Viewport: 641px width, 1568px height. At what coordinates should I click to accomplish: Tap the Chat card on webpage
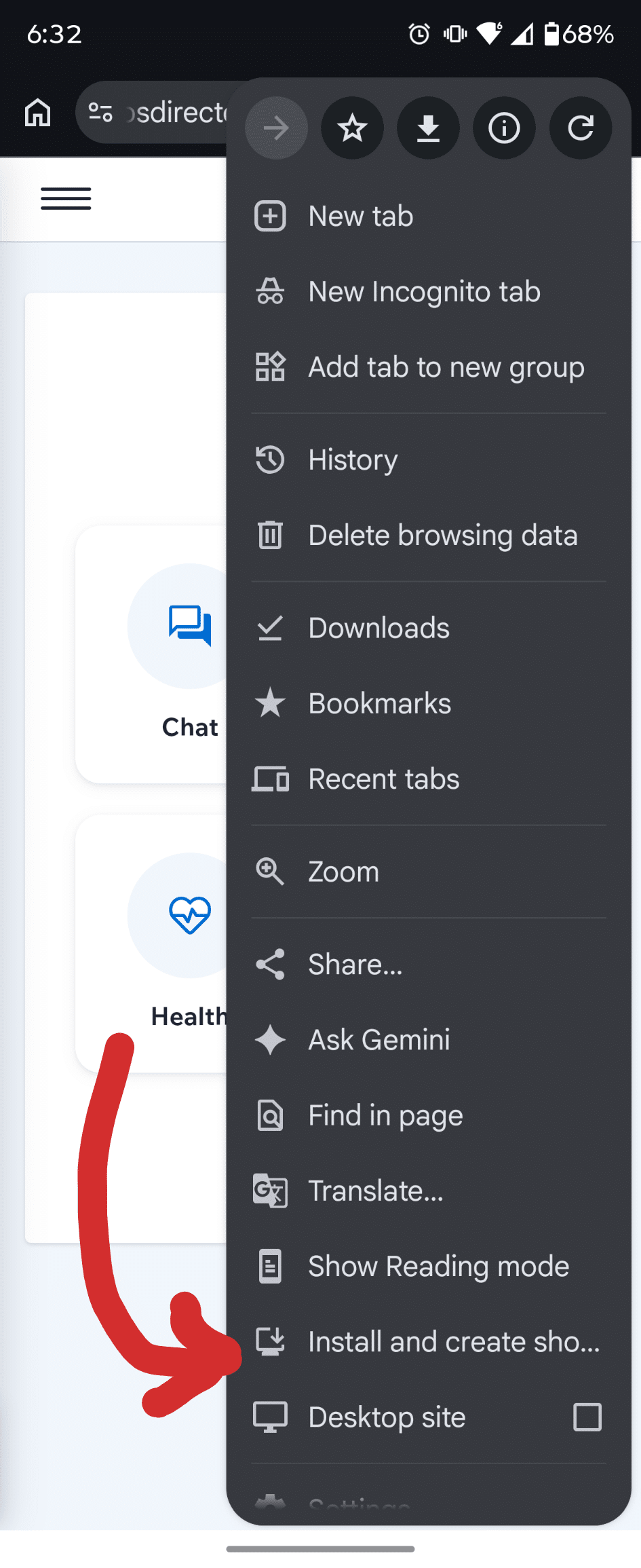tap(151, 654)
